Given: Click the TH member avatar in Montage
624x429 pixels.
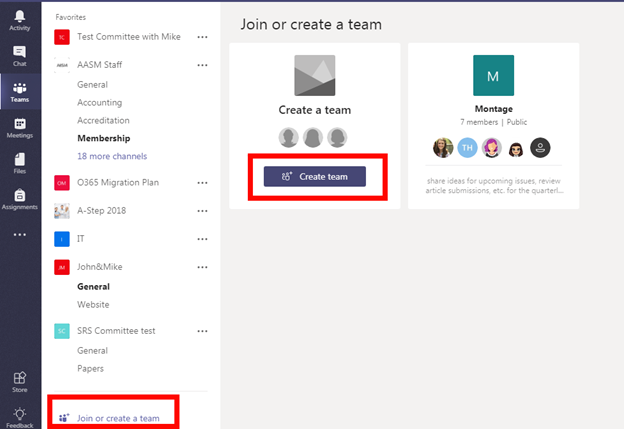Looking at the screenshot, I should 467,148.
